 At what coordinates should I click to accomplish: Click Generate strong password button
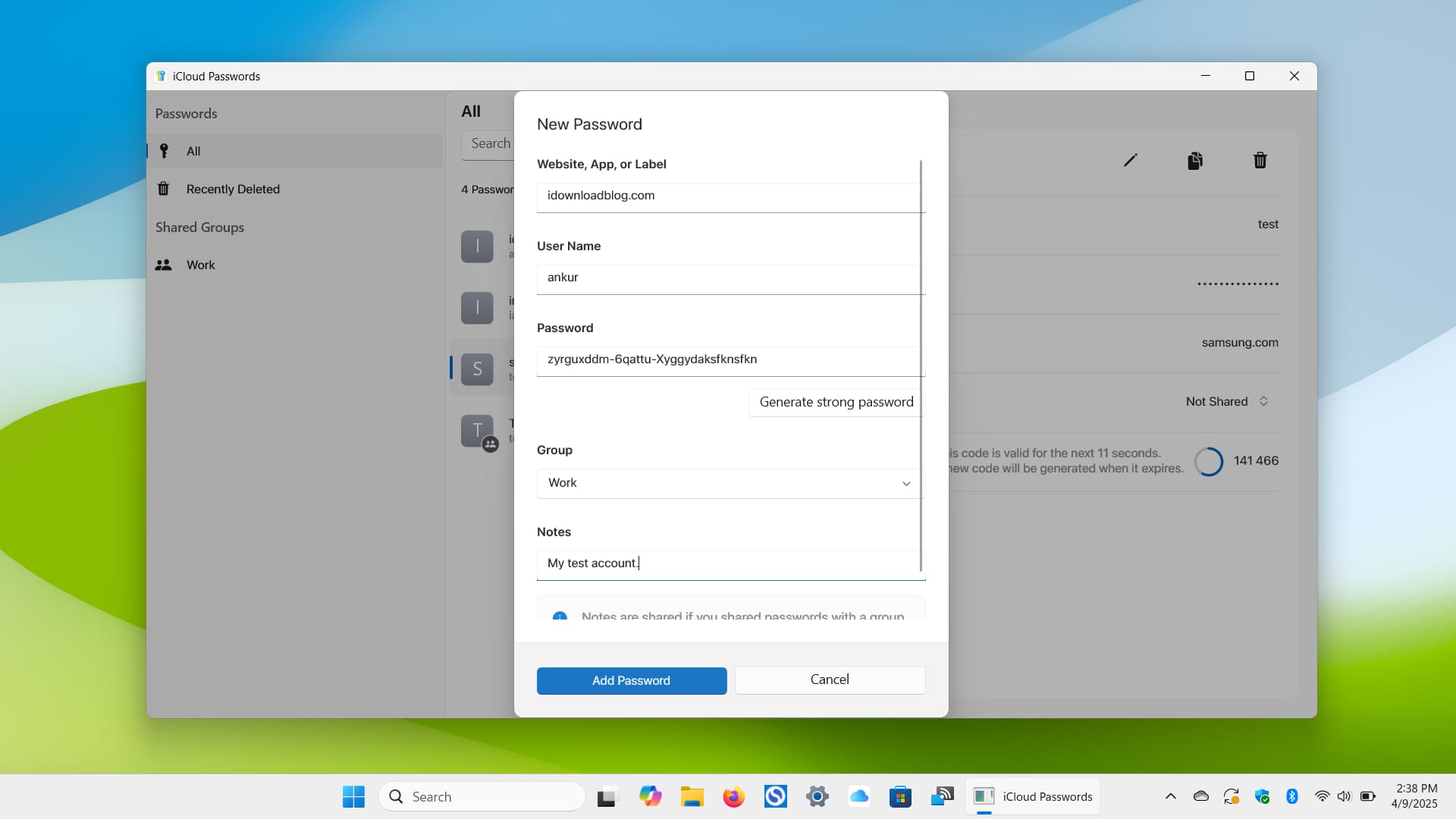(836, 402)
